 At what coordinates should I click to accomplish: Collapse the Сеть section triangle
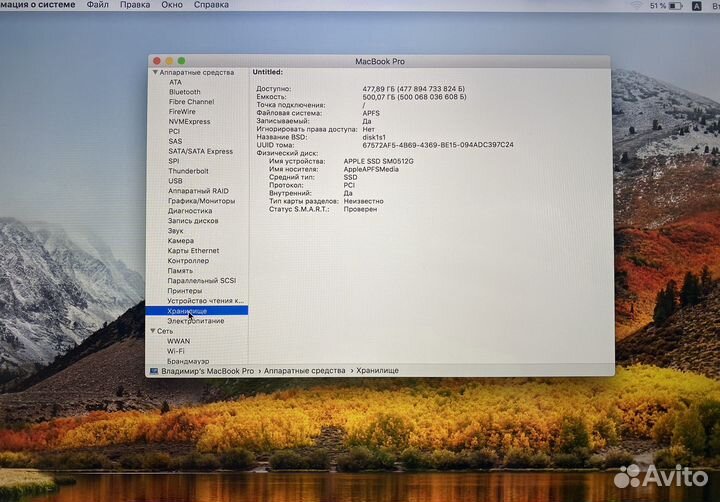click(x=153, y=331)
